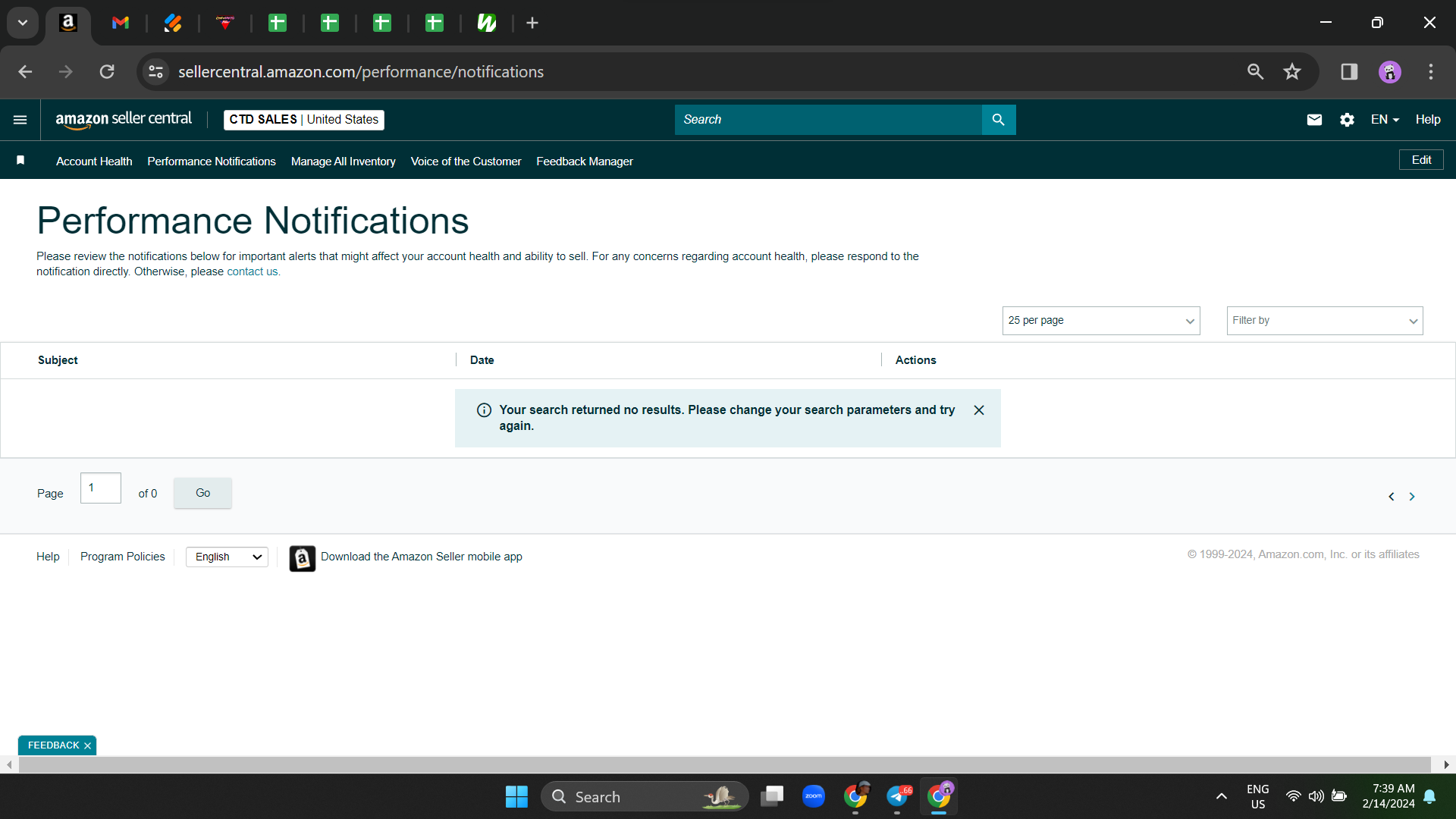This screenshot has width=1456, height=819.
Task: Open Feedback Manager
Action: [x=585, y=162]
